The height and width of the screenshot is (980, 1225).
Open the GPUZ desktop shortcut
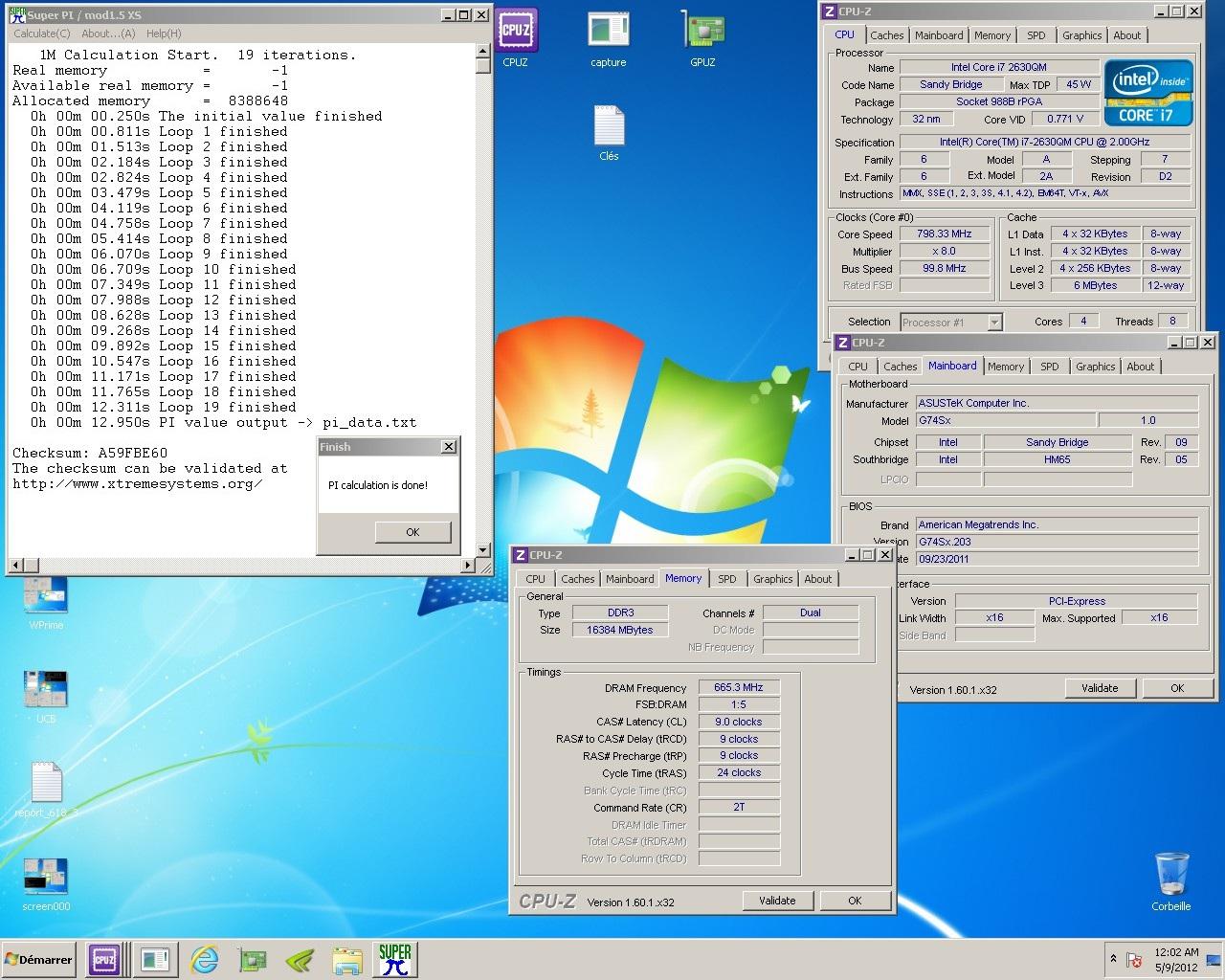pos(702,38)
